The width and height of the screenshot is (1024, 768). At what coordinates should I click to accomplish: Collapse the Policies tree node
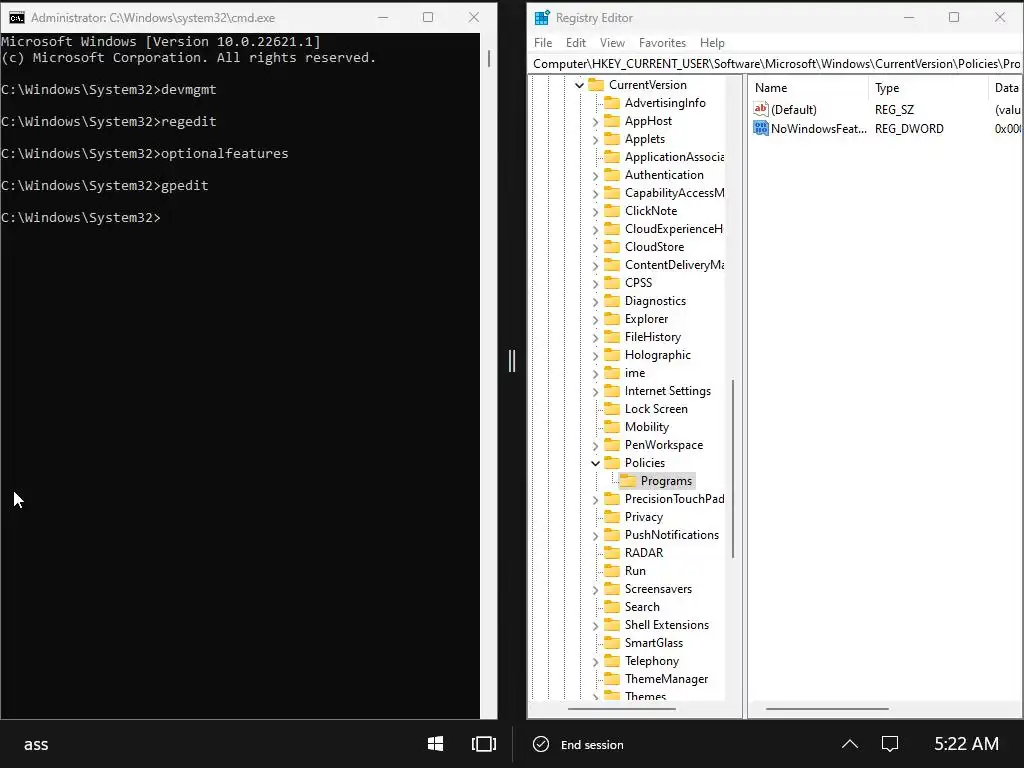click(595, 463)
